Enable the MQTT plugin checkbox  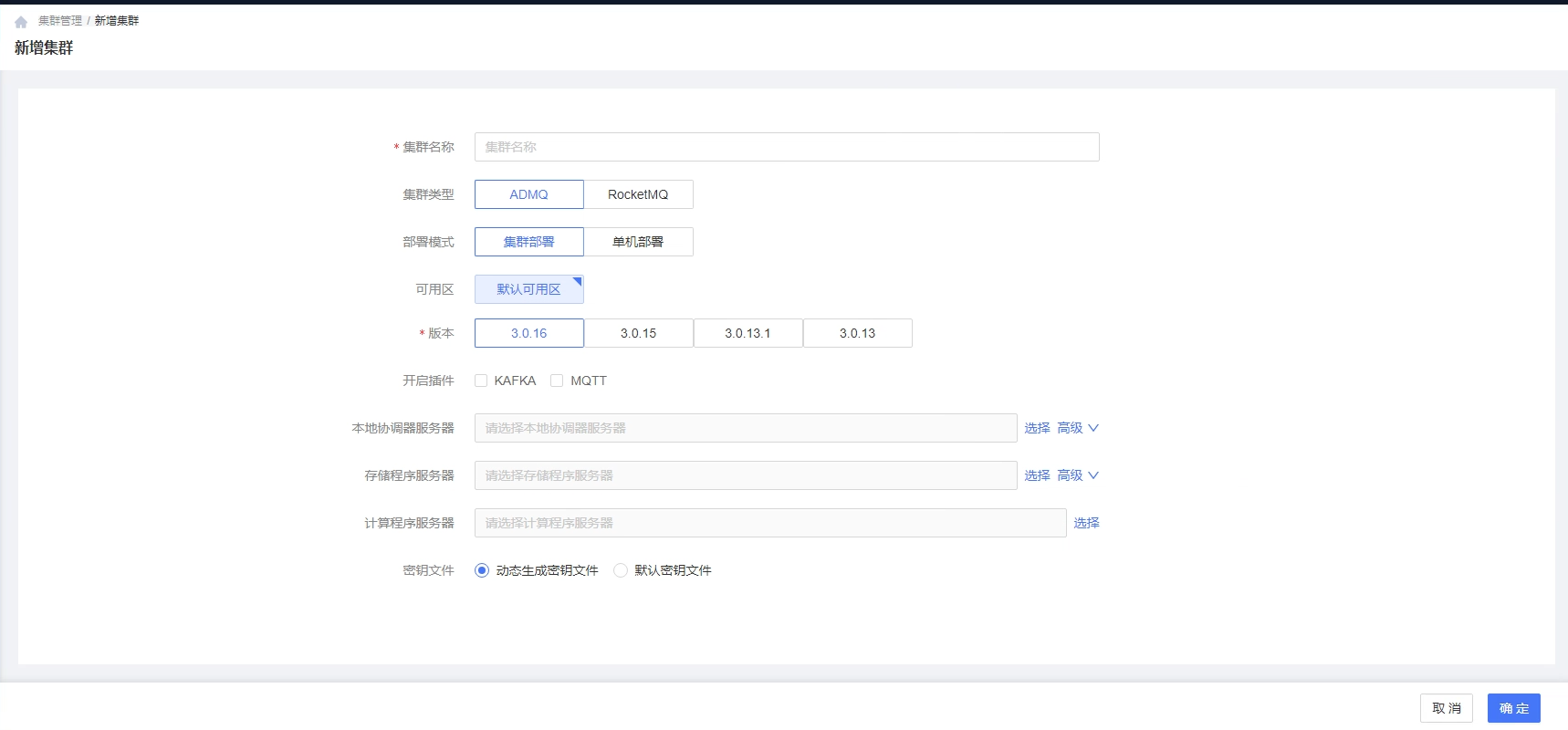point(557,381)
